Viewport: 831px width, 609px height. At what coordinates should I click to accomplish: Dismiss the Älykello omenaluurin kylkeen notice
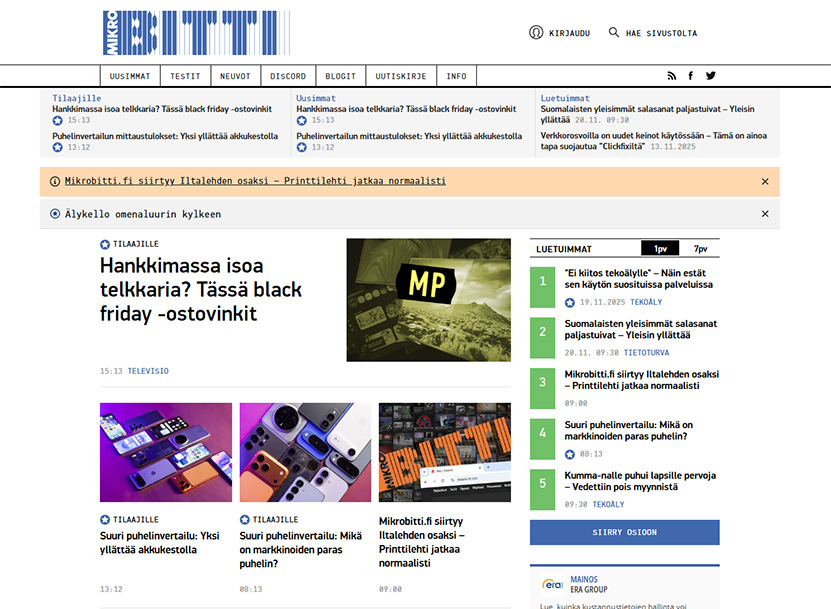click(x=765, y=214)
